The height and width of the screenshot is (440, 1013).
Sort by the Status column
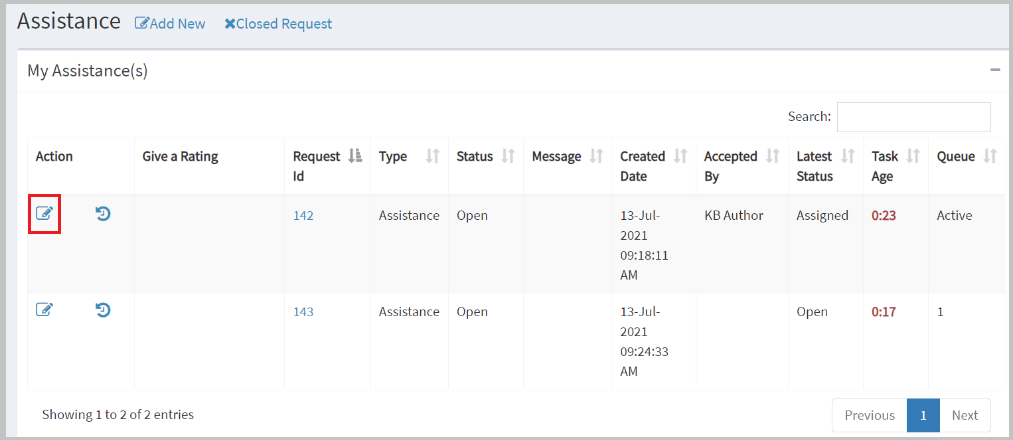point(486,166)
